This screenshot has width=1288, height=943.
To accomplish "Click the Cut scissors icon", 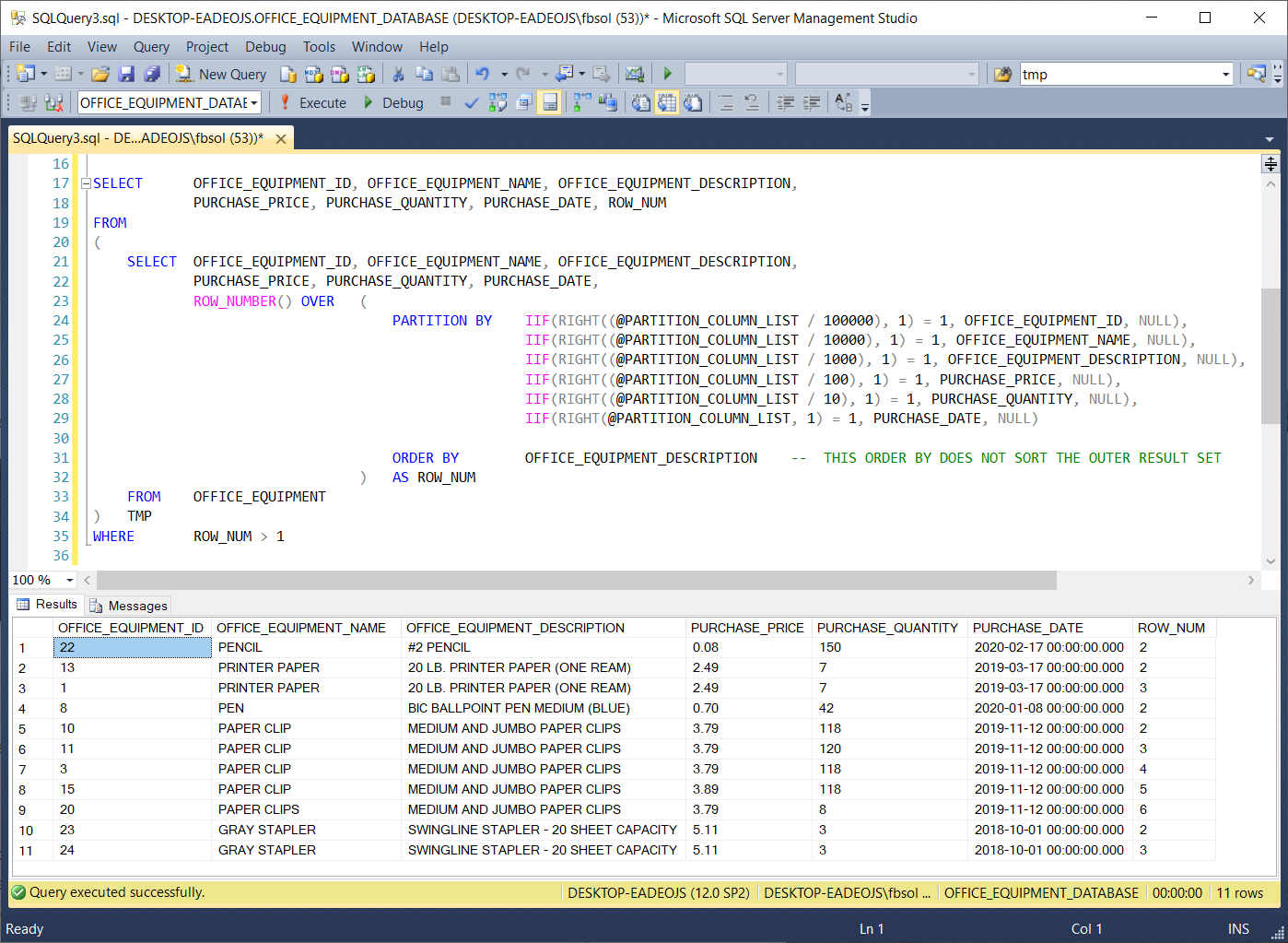I will [398, 74].
